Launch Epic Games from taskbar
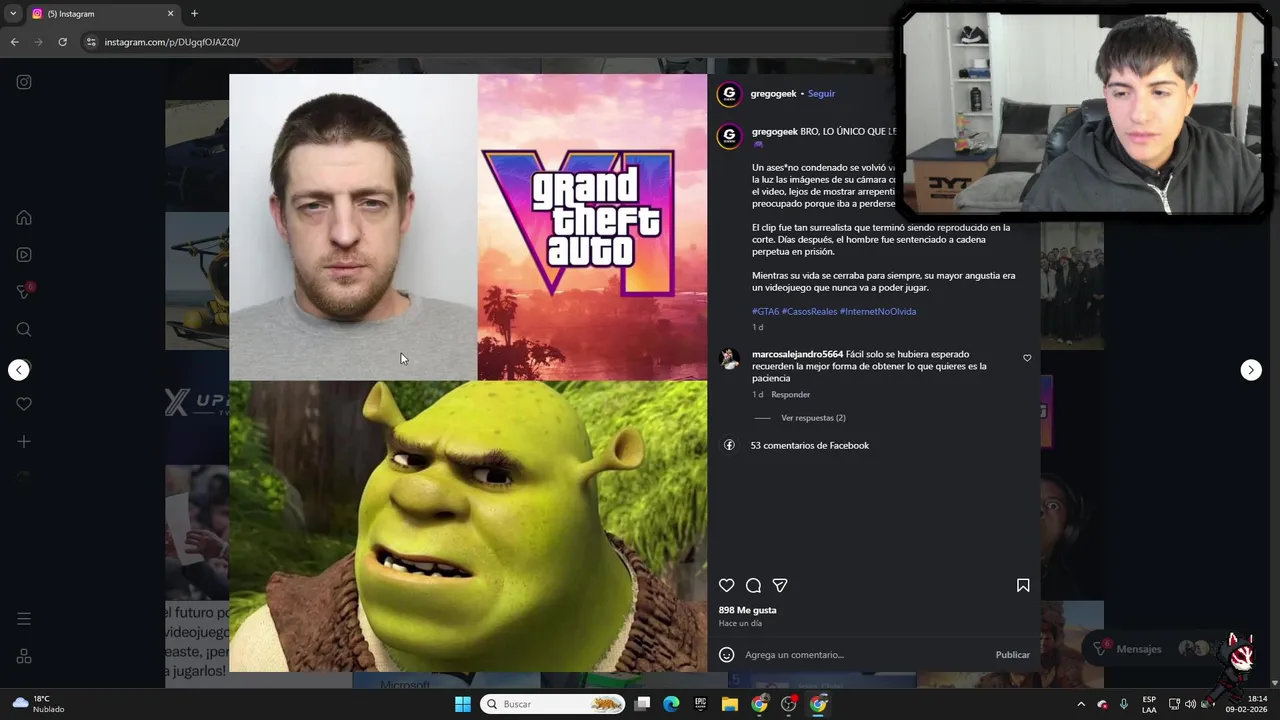1280x720 pixels. coord(700,704)
